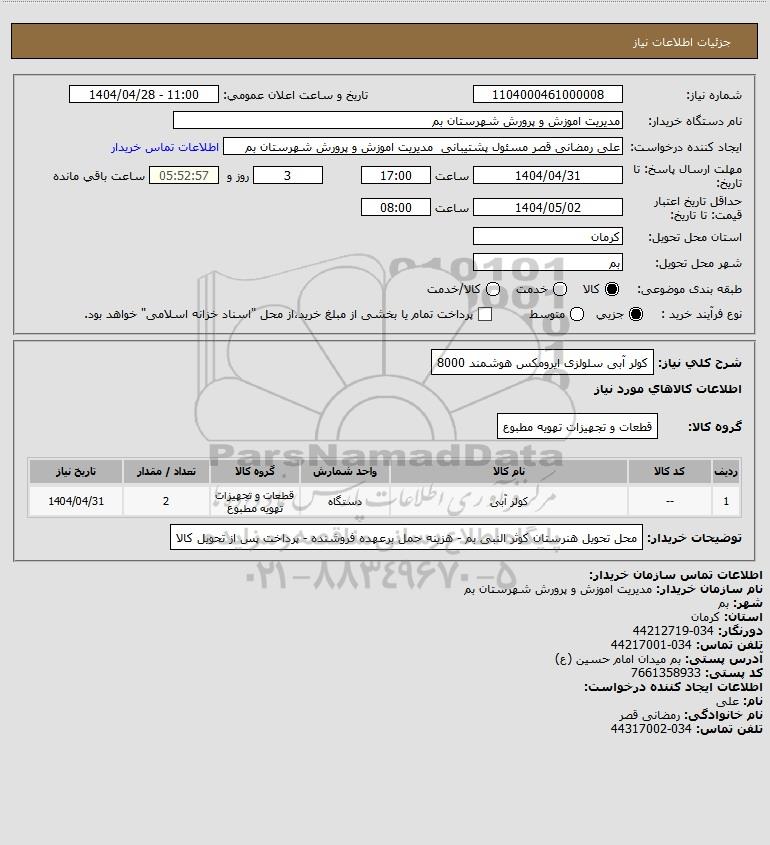Click the کد کالا column header

point(669,472)
